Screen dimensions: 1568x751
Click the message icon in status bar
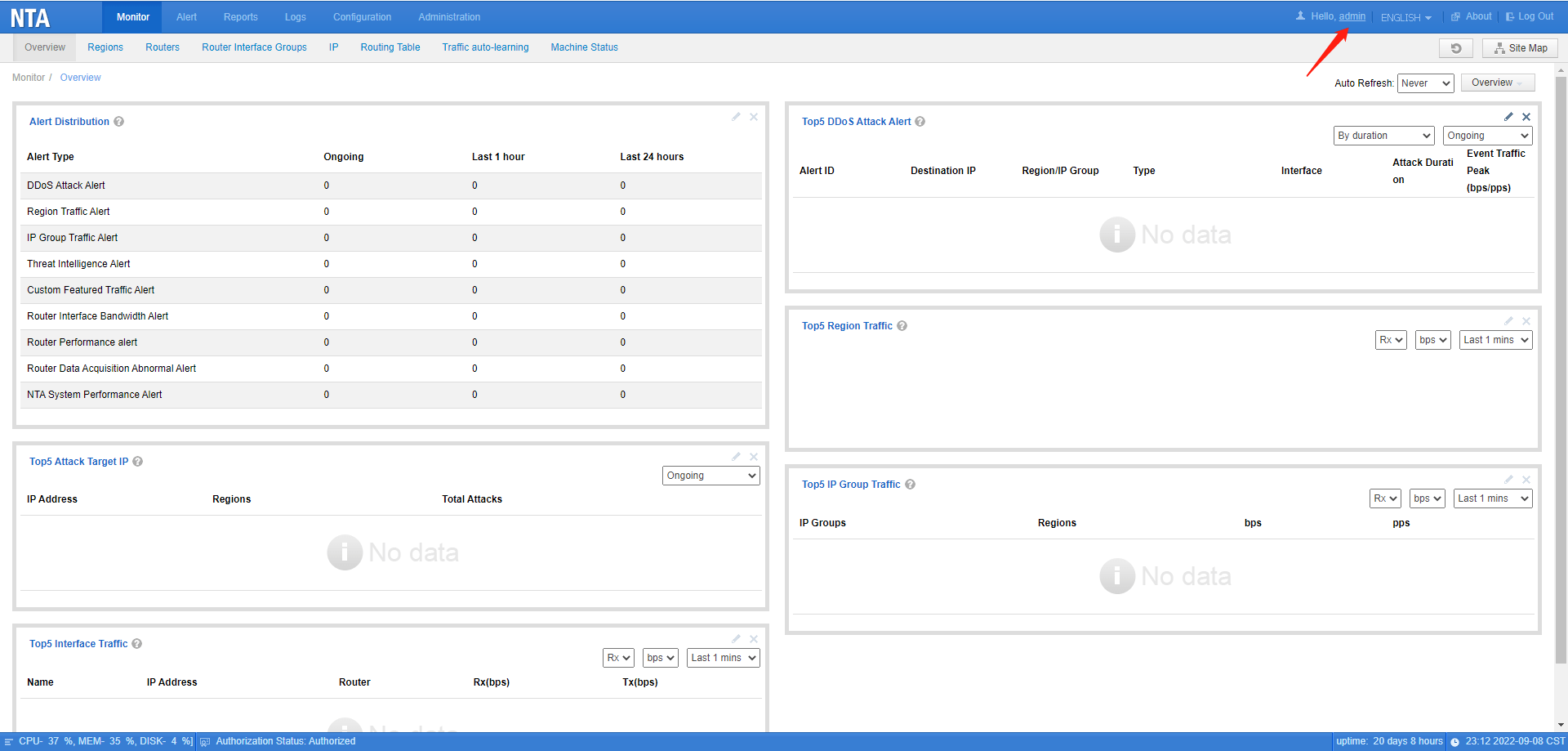point(205,742)
